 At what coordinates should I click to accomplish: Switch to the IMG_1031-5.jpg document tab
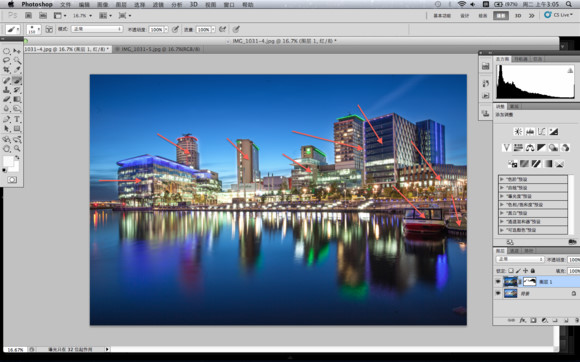point(160,49)
